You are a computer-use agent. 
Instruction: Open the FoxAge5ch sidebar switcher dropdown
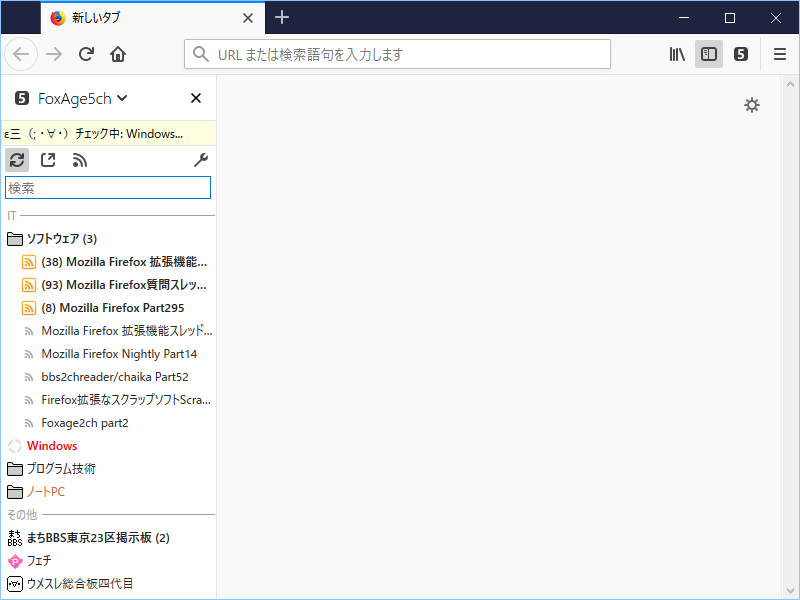71,98
